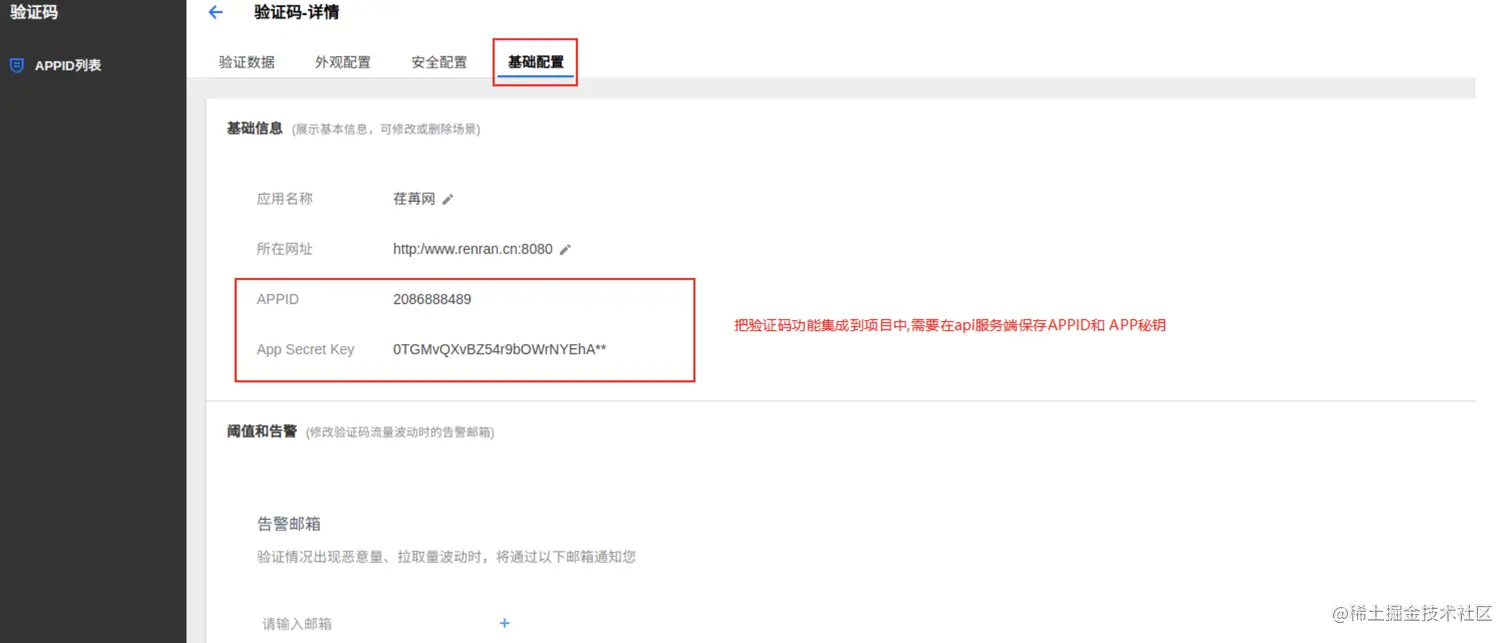Screen dimensions: 1512x643
Task: Click the 验证码 sidebar heading
Action: (34, 13)
